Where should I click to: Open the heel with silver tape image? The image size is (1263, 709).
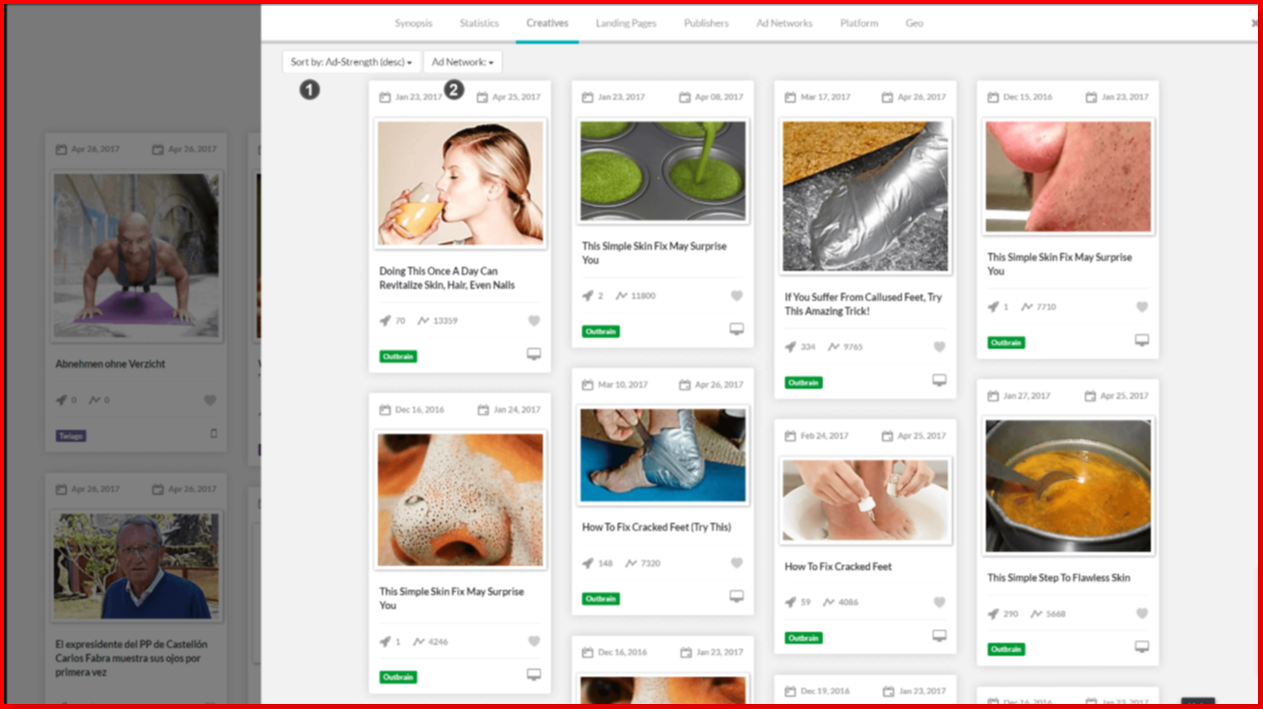point(663,455)
